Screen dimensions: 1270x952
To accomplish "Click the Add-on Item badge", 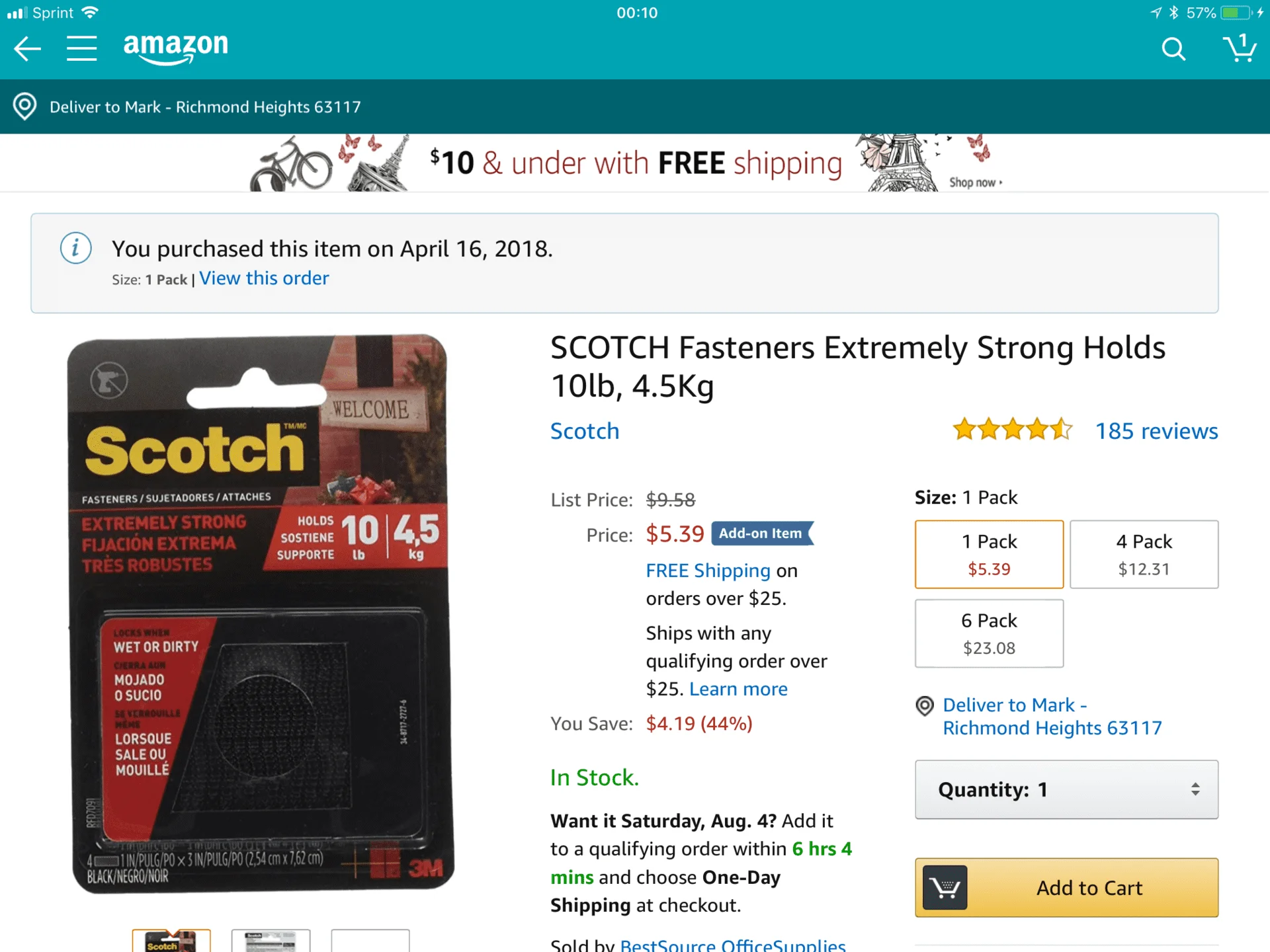I will (762, 534).
